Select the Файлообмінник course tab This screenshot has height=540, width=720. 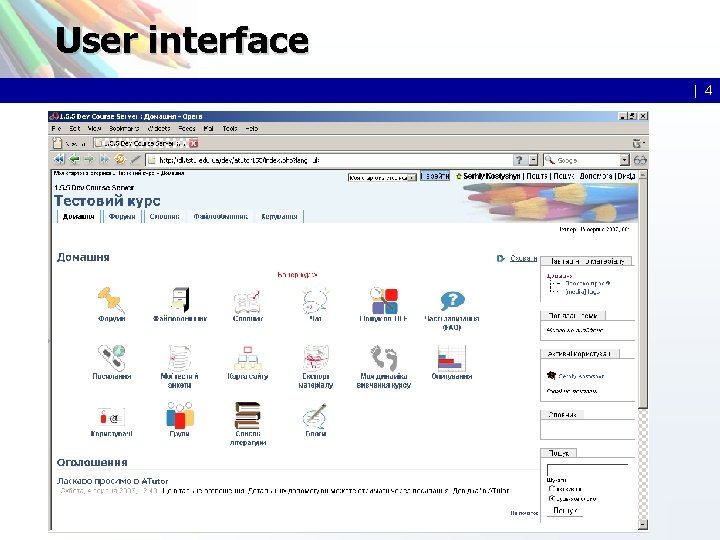click(x=220, y=216)
